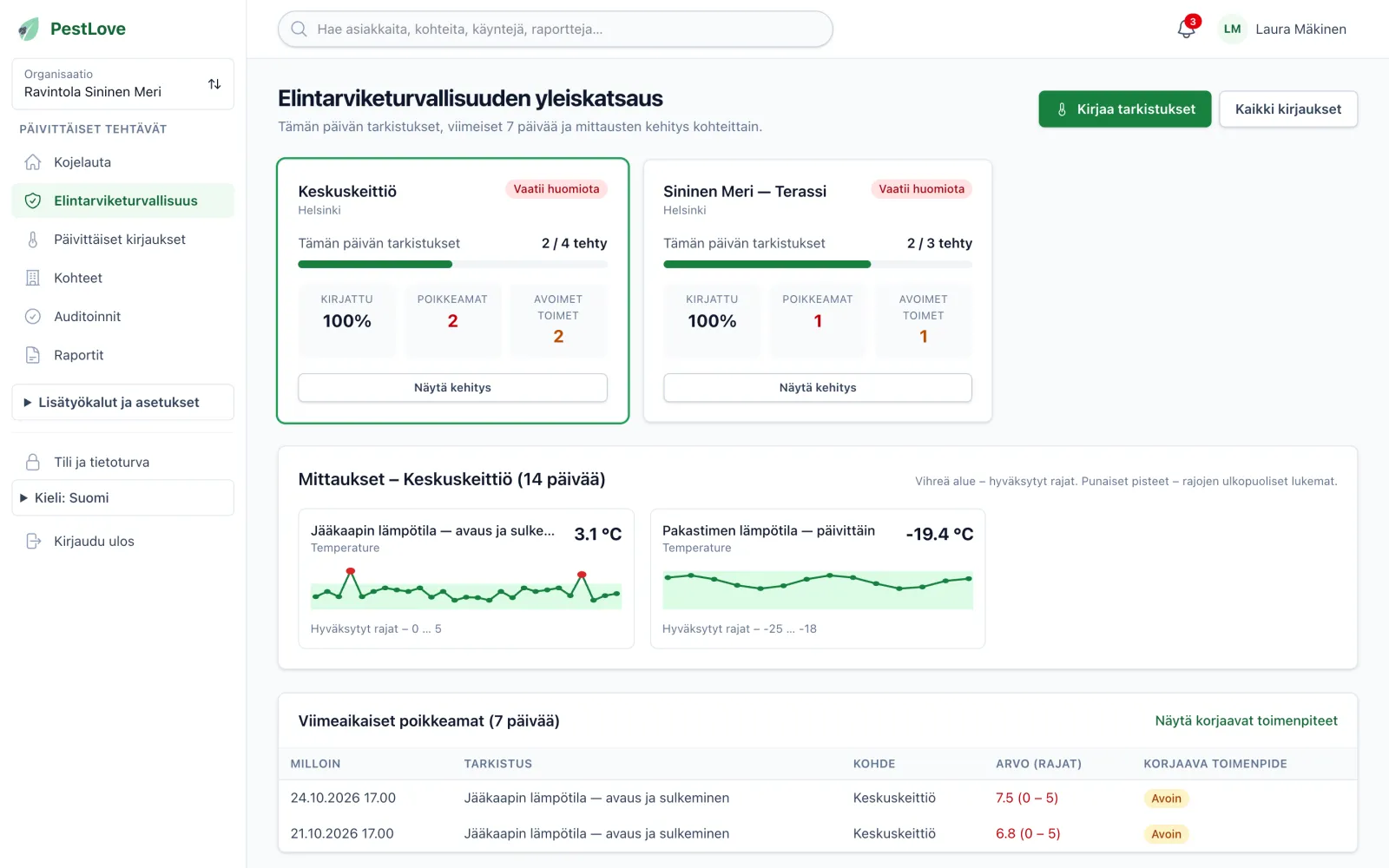Expand the Kieli: Suomi language selector

pyautogui.click(x=122, y=497)
